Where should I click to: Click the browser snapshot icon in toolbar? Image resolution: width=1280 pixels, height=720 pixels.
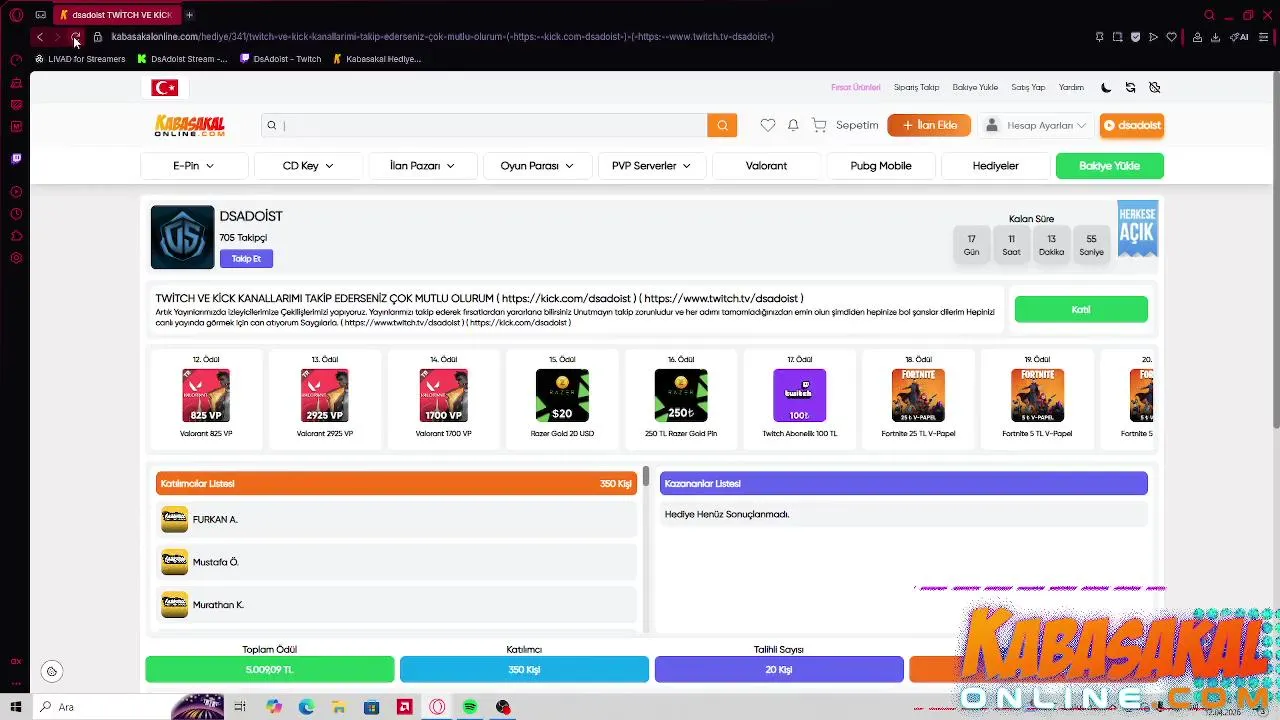(x=1117, y=37)
